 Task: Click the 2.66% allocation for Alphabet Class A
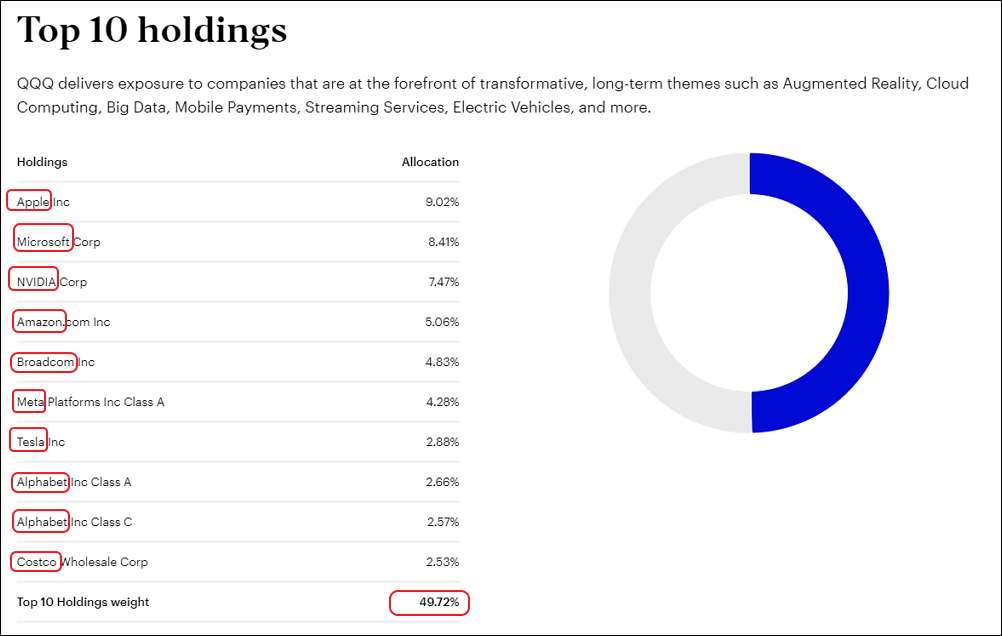(x=442, y=482)
